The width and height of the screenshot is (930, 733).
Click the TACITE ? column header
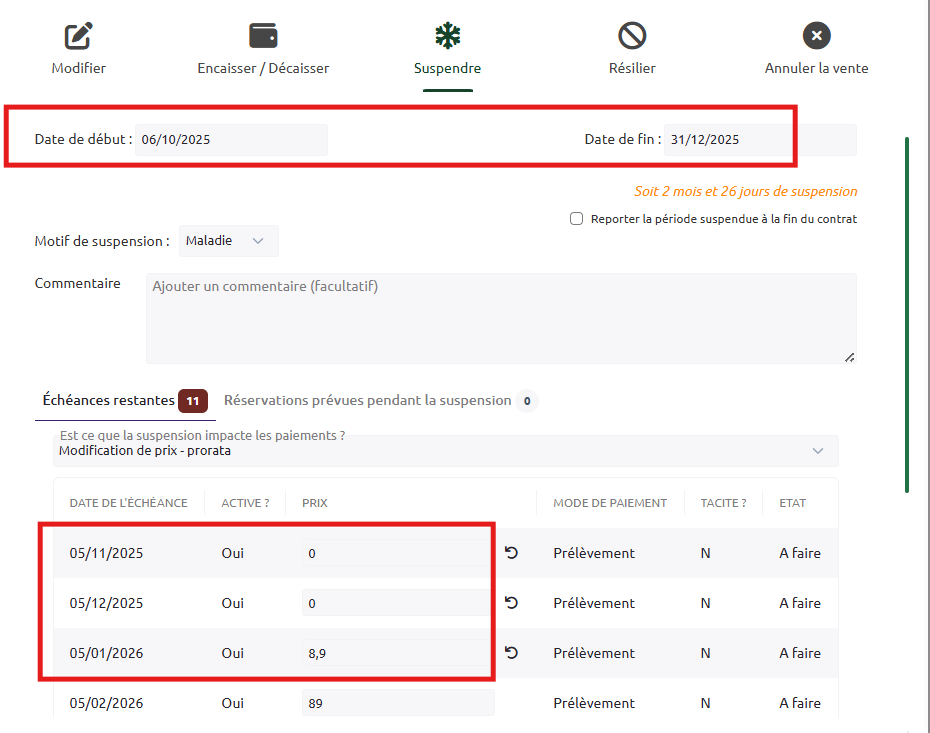pyautogui.click(x=723, y=503)
